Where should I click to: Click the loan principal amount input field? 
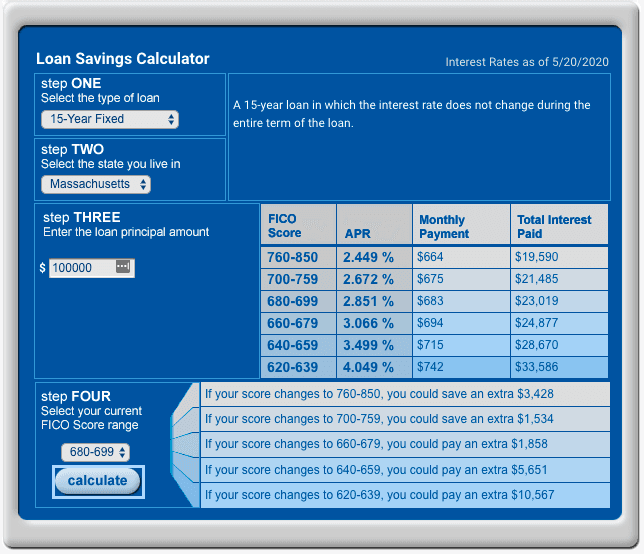coord(80,268)
